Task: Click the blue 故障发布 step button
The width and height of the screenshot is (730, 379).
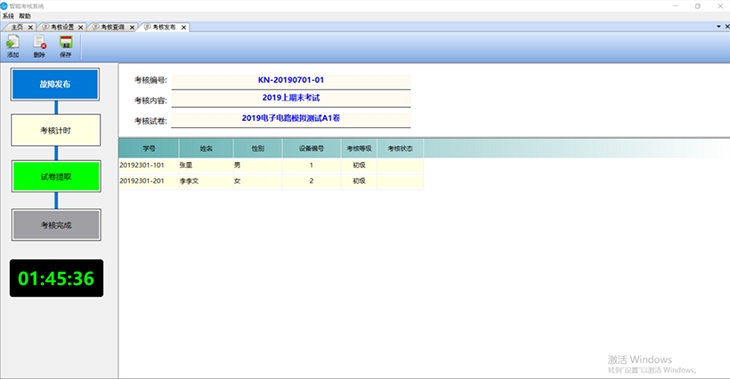Action: pyautogui.click(x=55, y=84)
